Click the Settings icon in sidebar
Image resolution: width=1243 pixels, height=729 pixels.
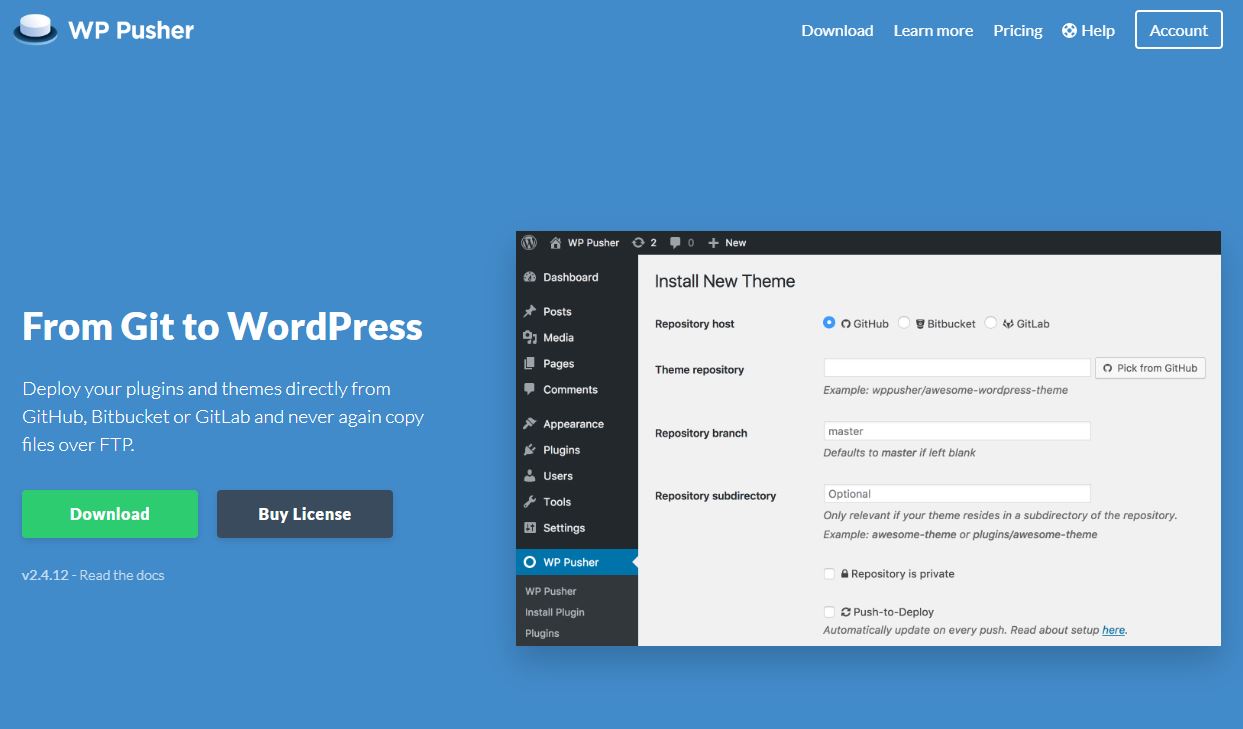pos(530,528)
